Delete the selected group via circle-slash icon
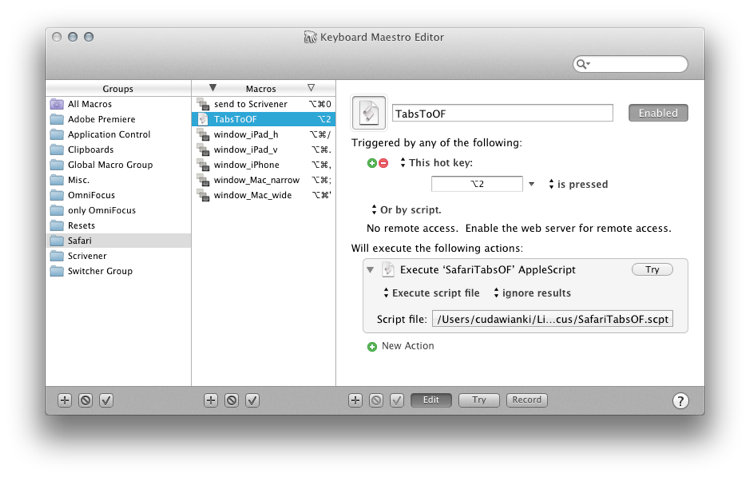Image resolution: width=750 pixels, height=478 pixels. [86, 400]
